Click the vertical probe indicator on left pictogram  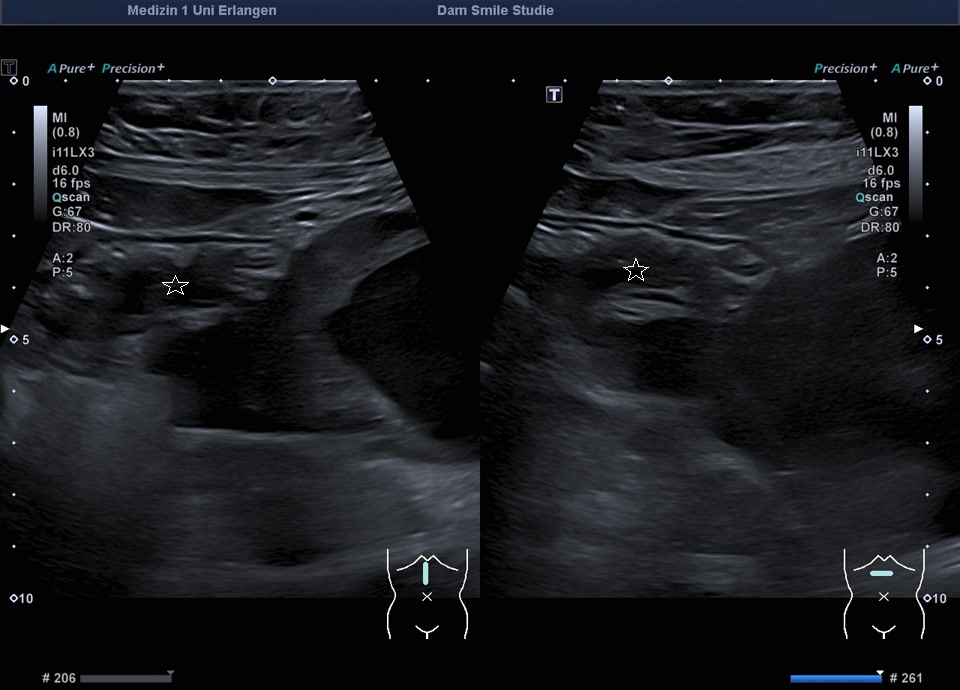coord(426,573)
